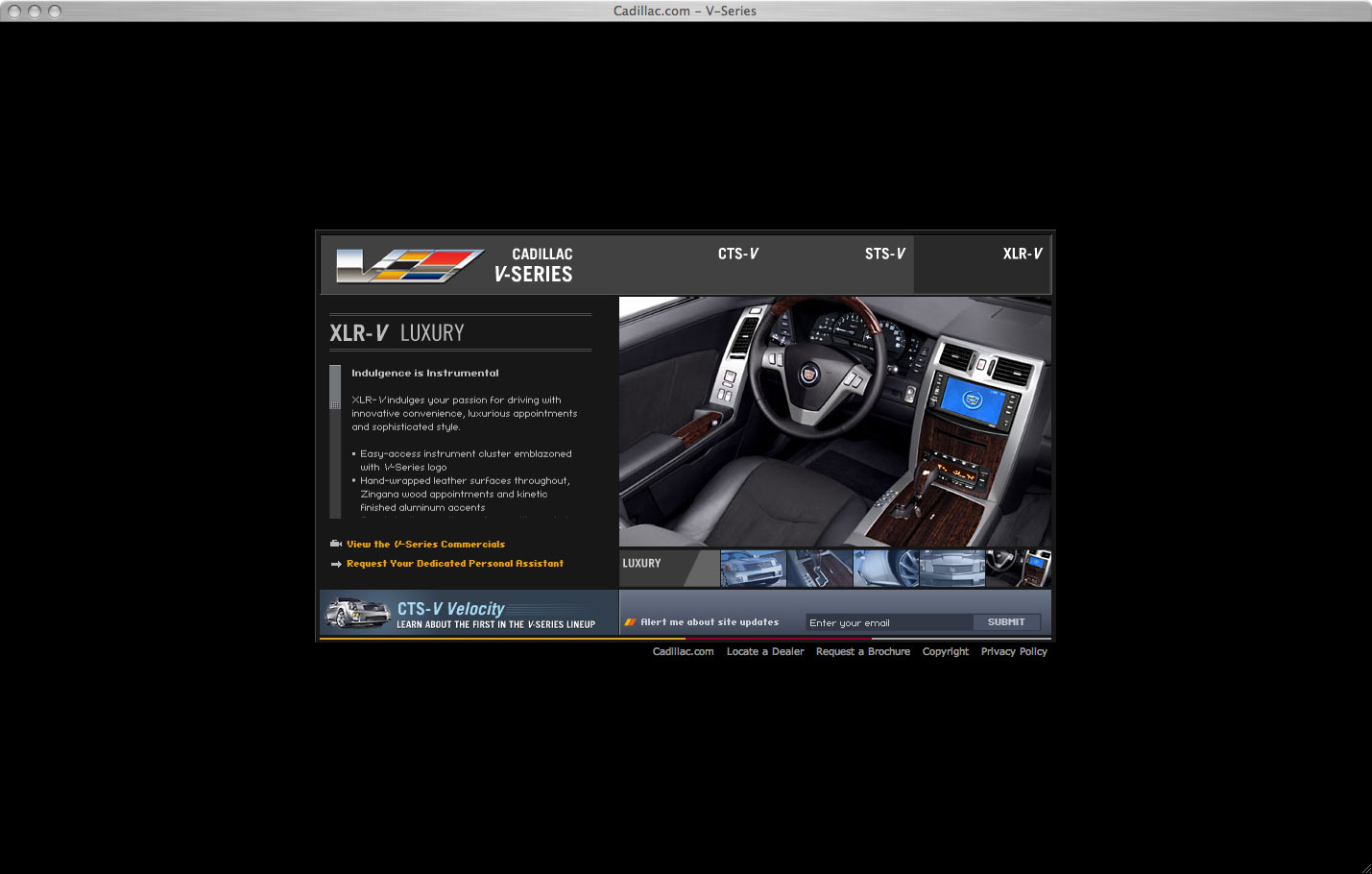Click the arrow icon beside Personal Assistant
The height and width of the screenshot is (874, 1372).
pos(336,564)
